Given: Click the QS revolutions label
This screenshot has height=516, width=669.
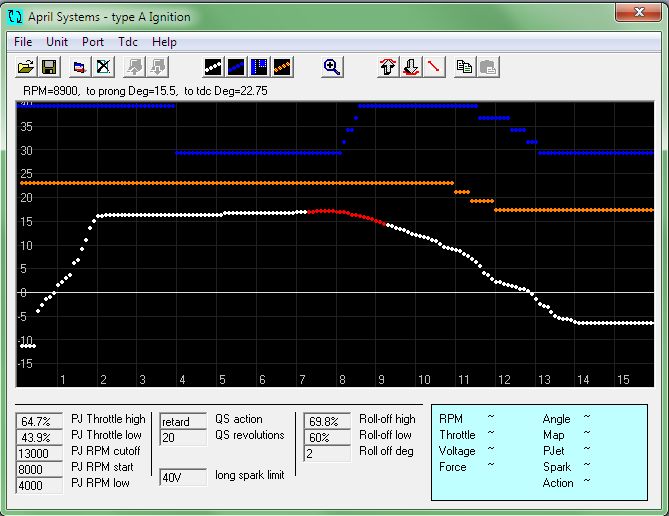Looking at the screenshot, I should coord(250,435).
